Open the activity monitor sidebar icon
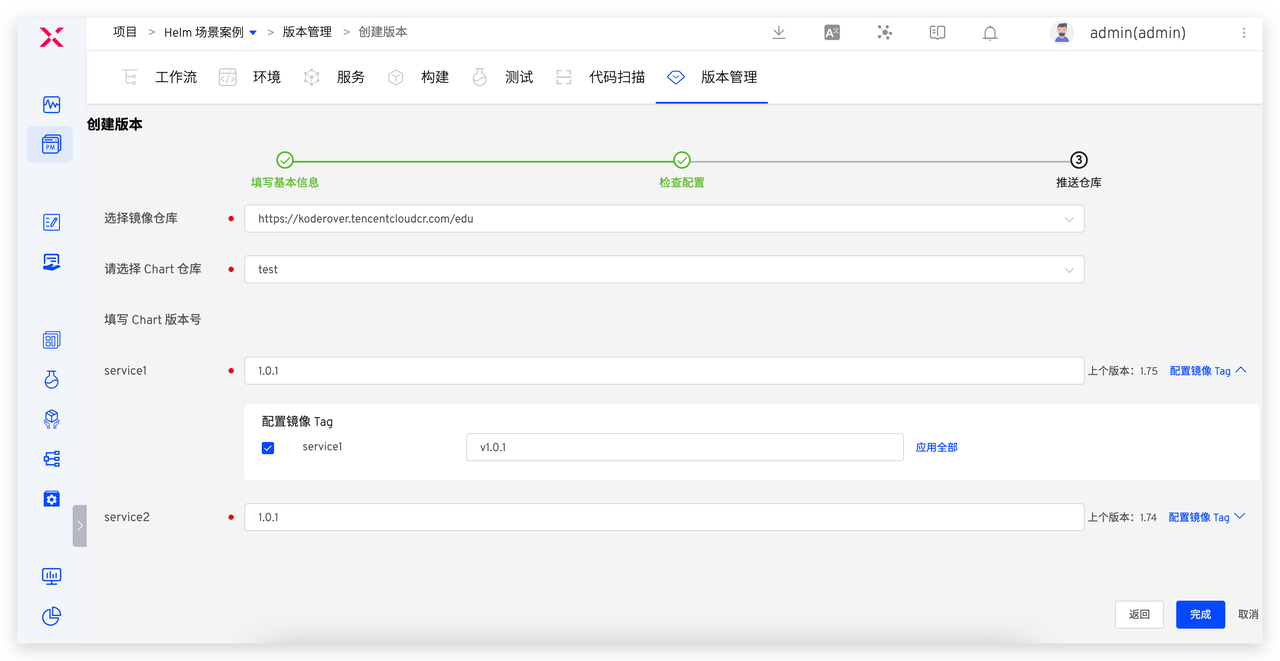Screen dimensions: 1280x661 tap(51, 104)
